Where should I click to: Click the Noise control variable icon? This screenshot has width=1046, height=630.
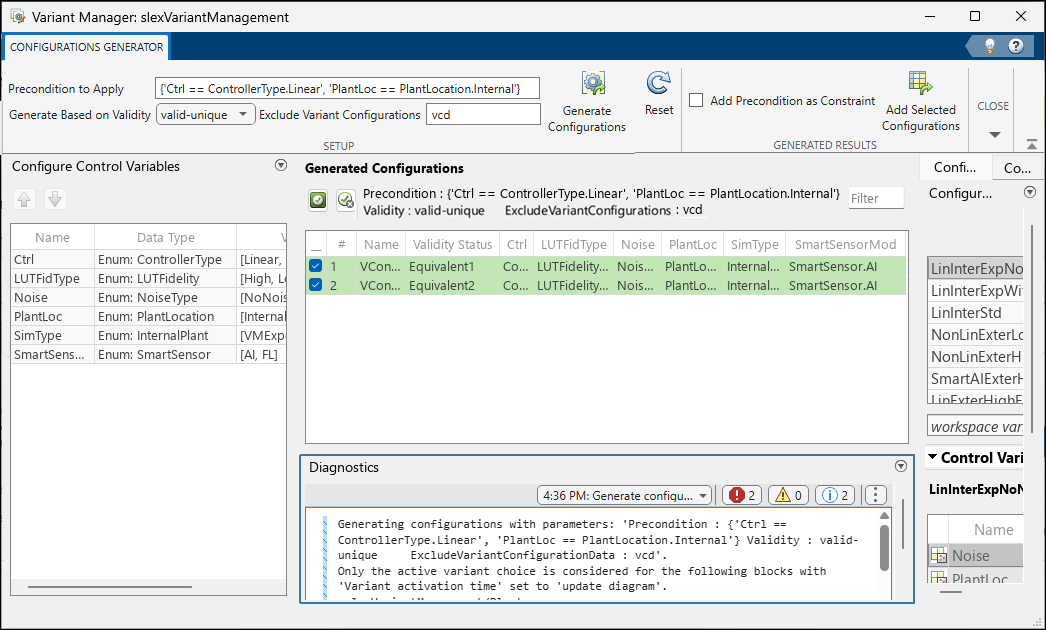[939, 555]
